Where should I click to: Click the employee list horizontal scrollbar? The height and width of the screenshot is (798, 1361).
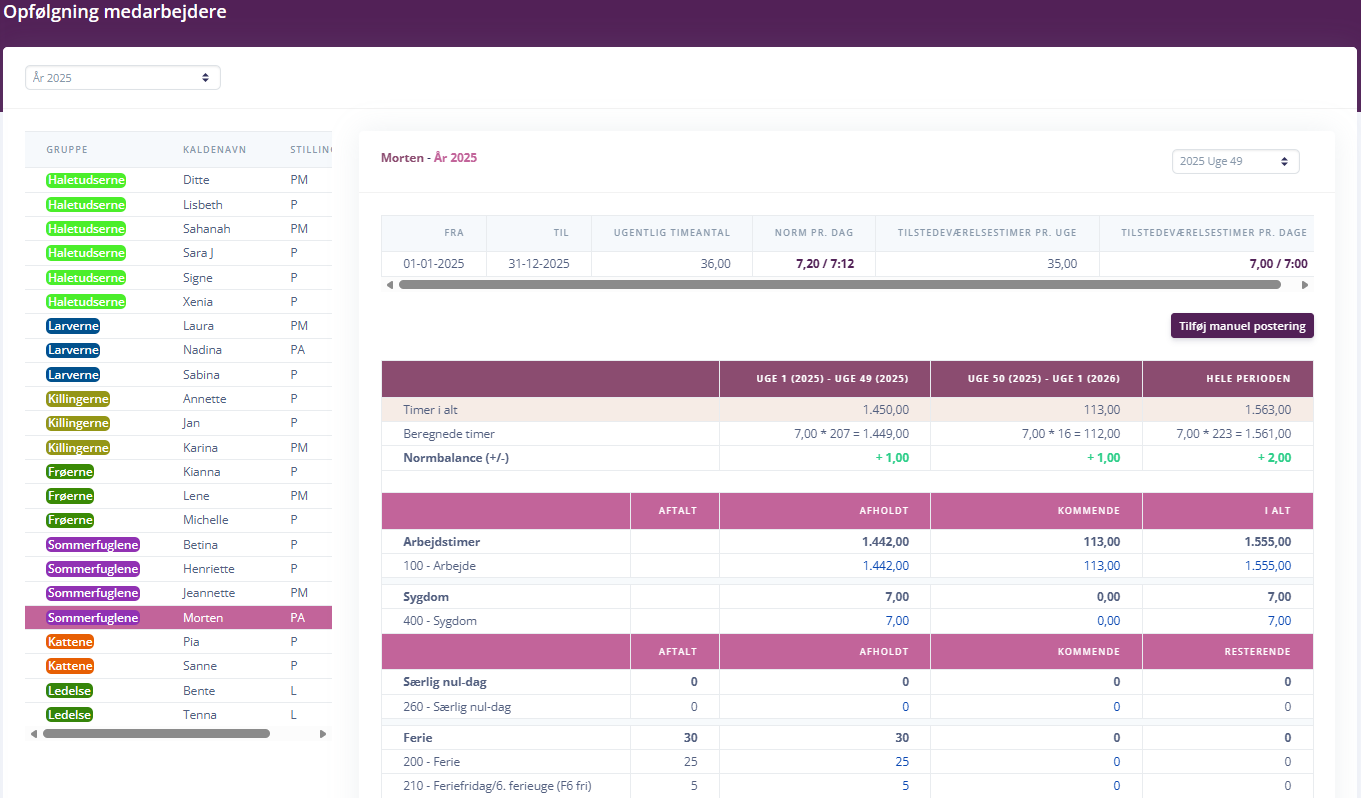[156, 734]
